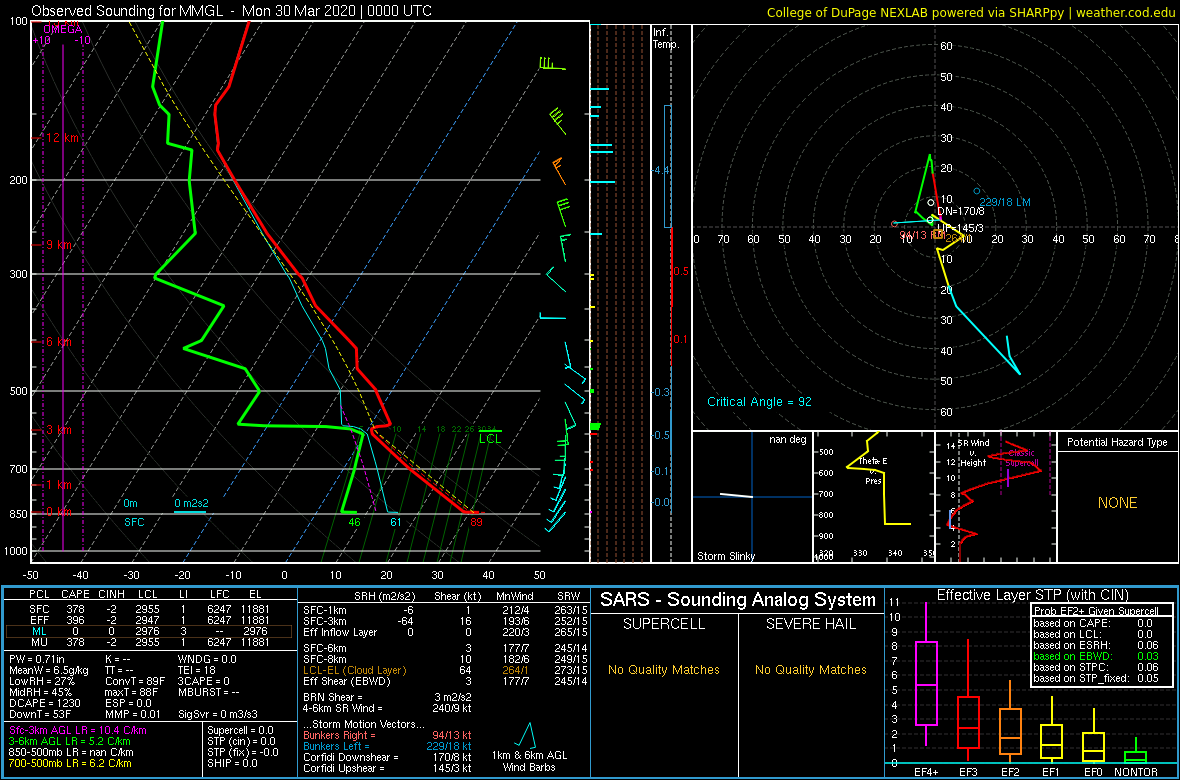The image size is (1180, 780).
Task: Click the Bunkers Left = row
Action: point(390,746)
